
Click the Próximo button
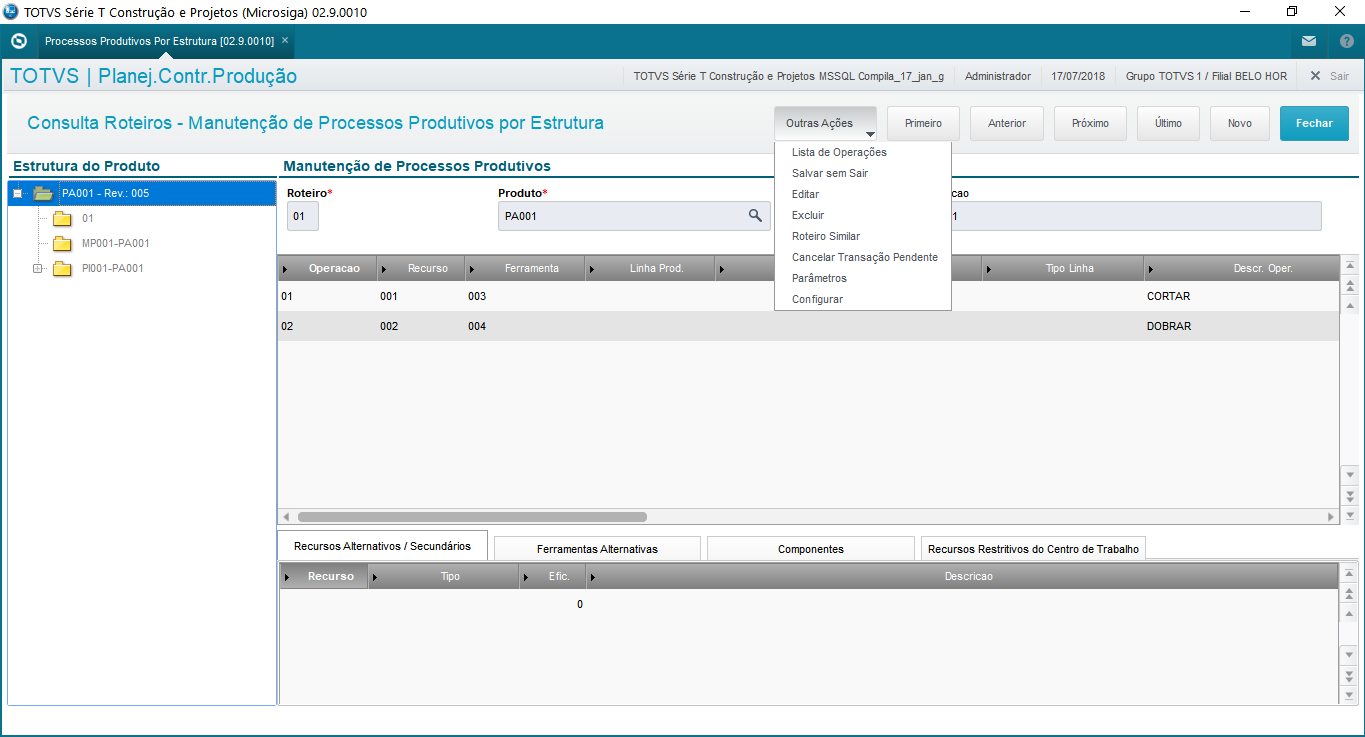click(1090, 123)
